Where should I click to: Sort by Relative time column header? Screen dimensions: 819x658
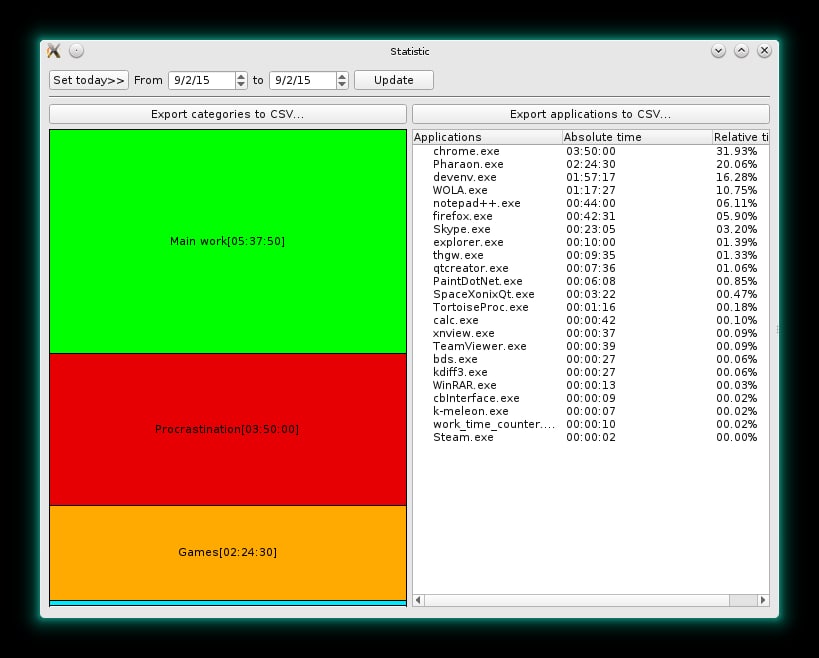click(x=741, y=137)
